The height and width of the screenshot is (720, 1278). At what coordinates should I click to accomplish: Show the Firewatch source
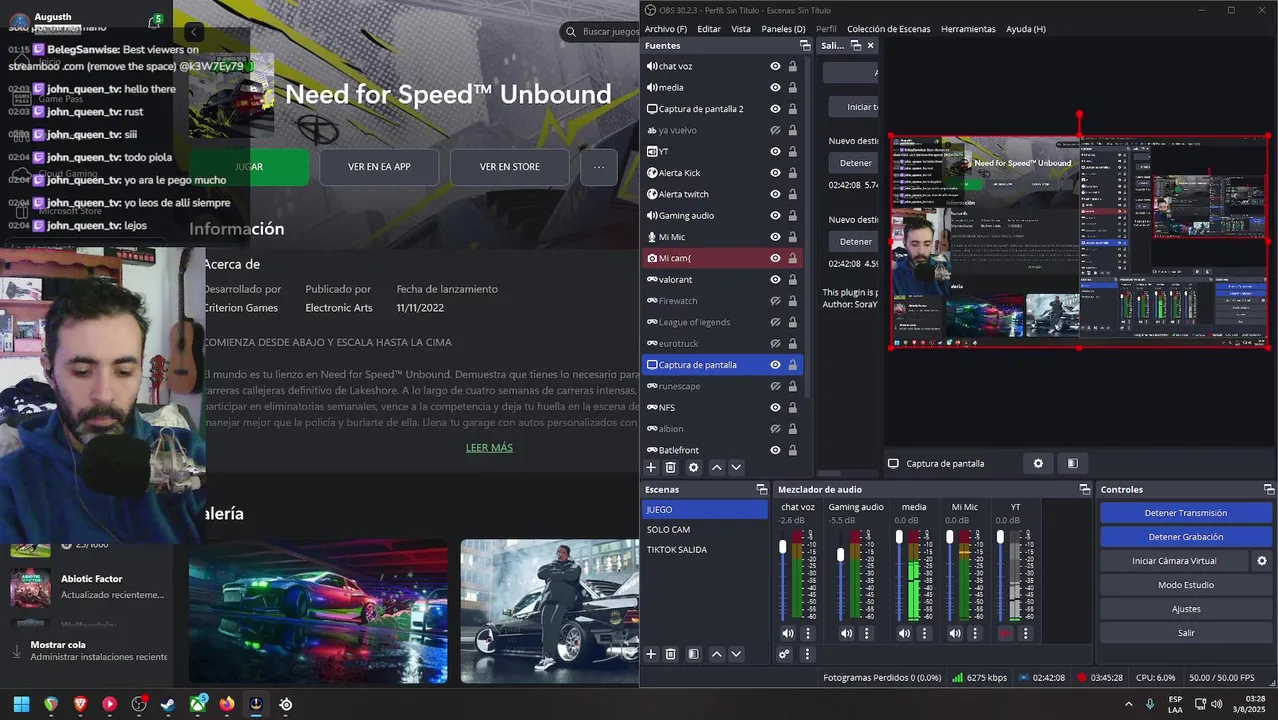coord(775,301)
